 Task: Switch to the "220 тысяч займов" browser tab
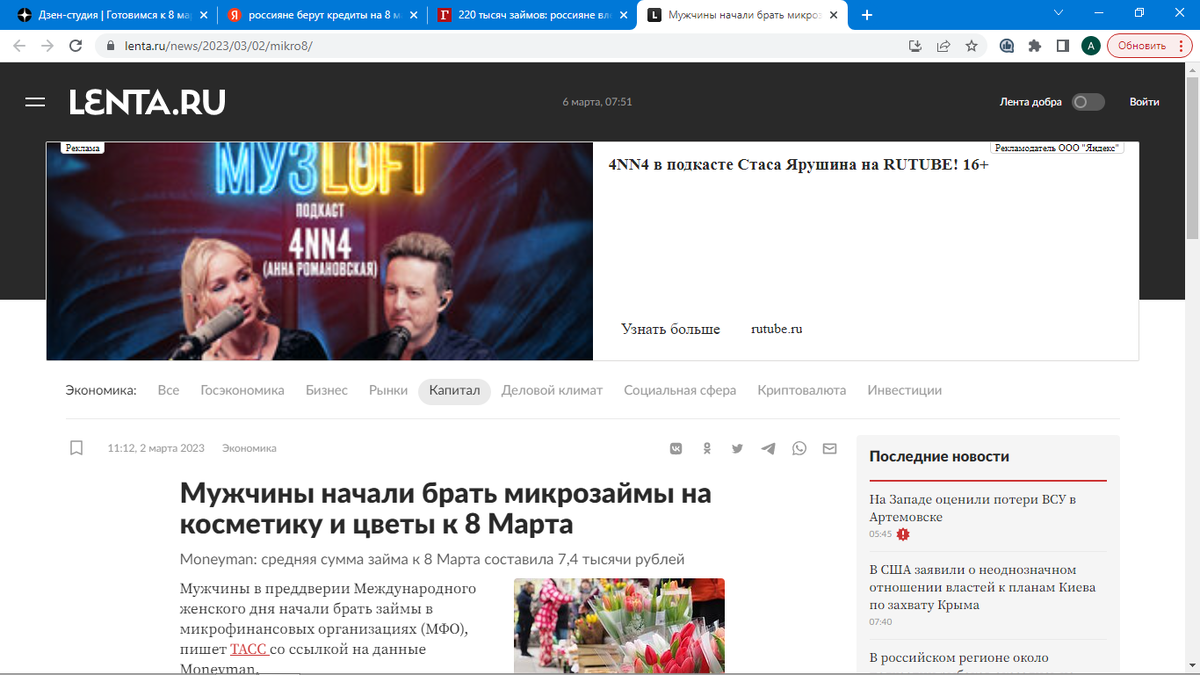click(530, 15)
